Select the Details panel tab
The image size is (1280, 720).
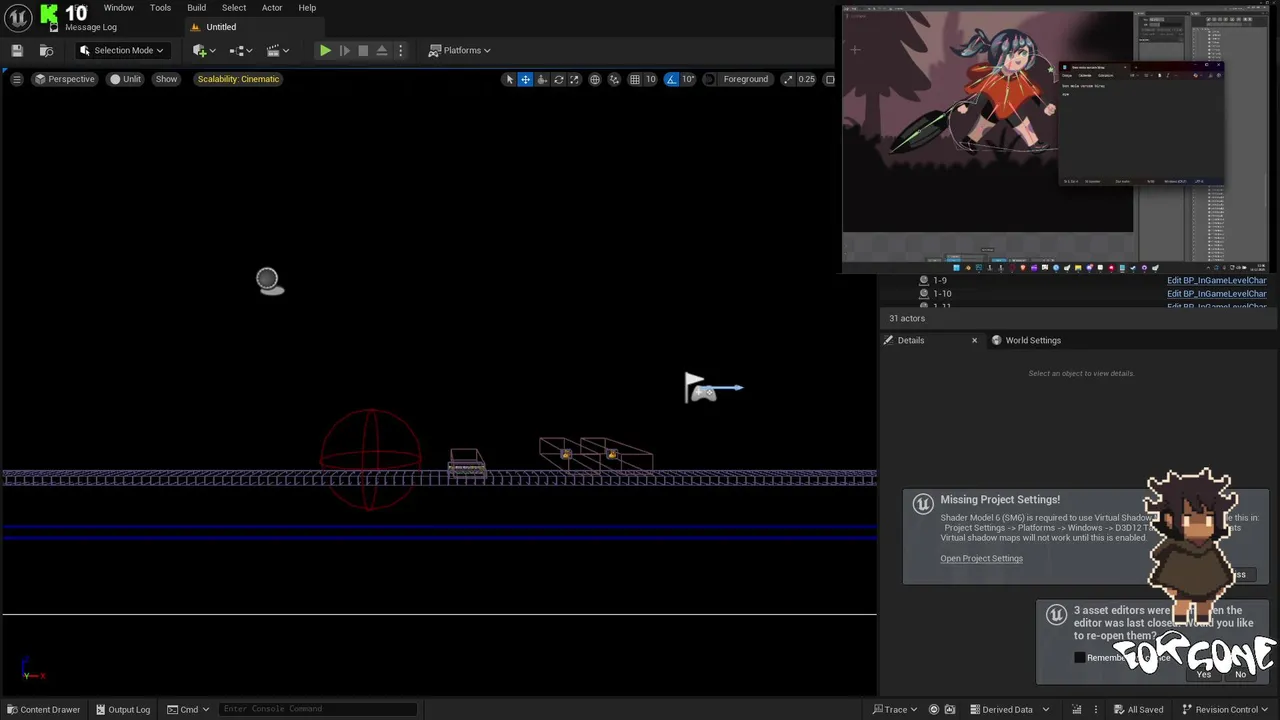point(911,340)
